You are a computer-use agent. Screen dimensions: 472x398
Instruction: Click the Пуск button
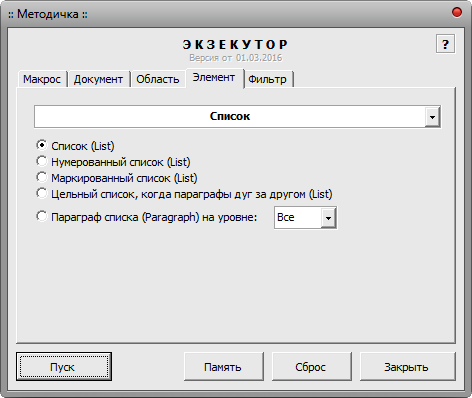point(64,367)
